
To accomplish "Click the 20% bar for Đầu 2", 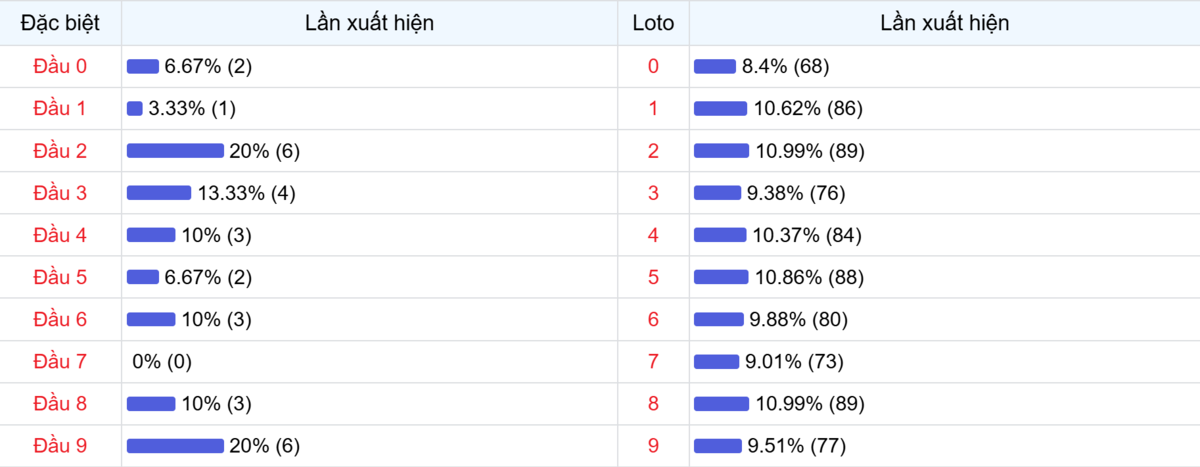I will pos(175,151).
